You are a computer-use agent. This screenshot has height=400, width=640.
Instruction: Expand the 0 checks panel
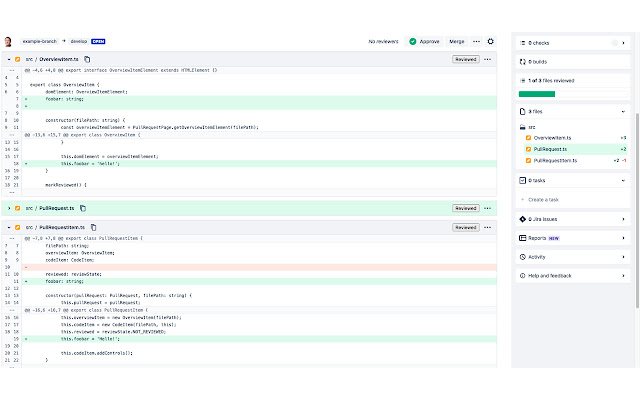click(x=623, y=43)
